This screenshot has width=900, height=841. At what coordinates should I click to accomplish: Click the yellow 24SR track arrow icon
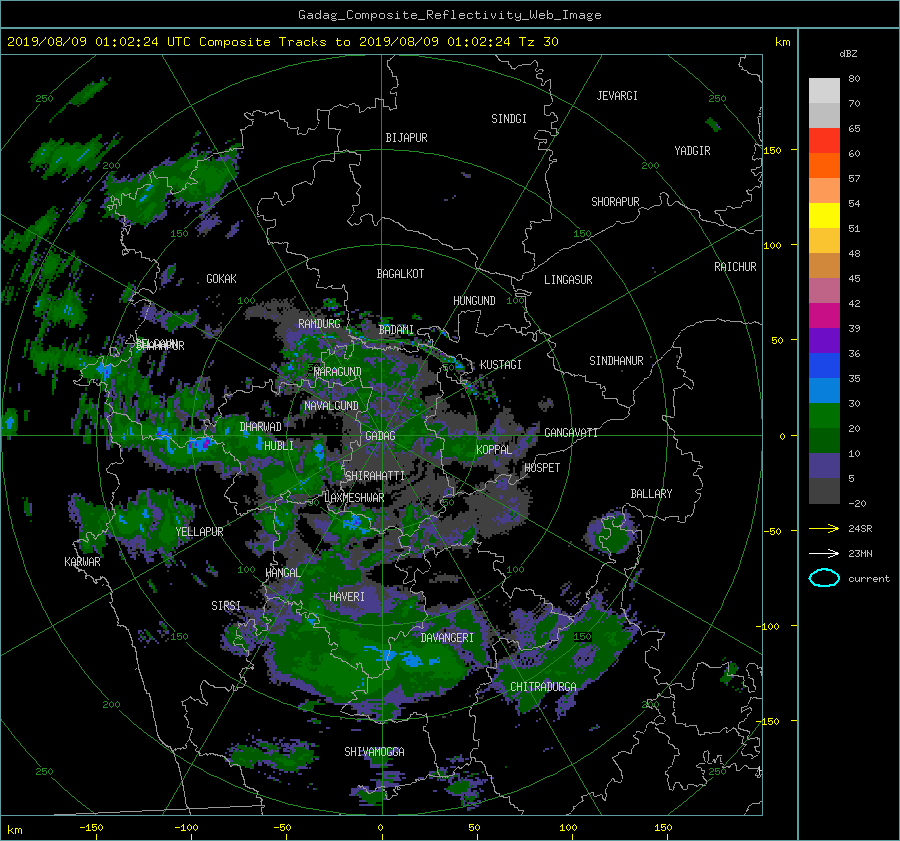(x=824, y=528)
